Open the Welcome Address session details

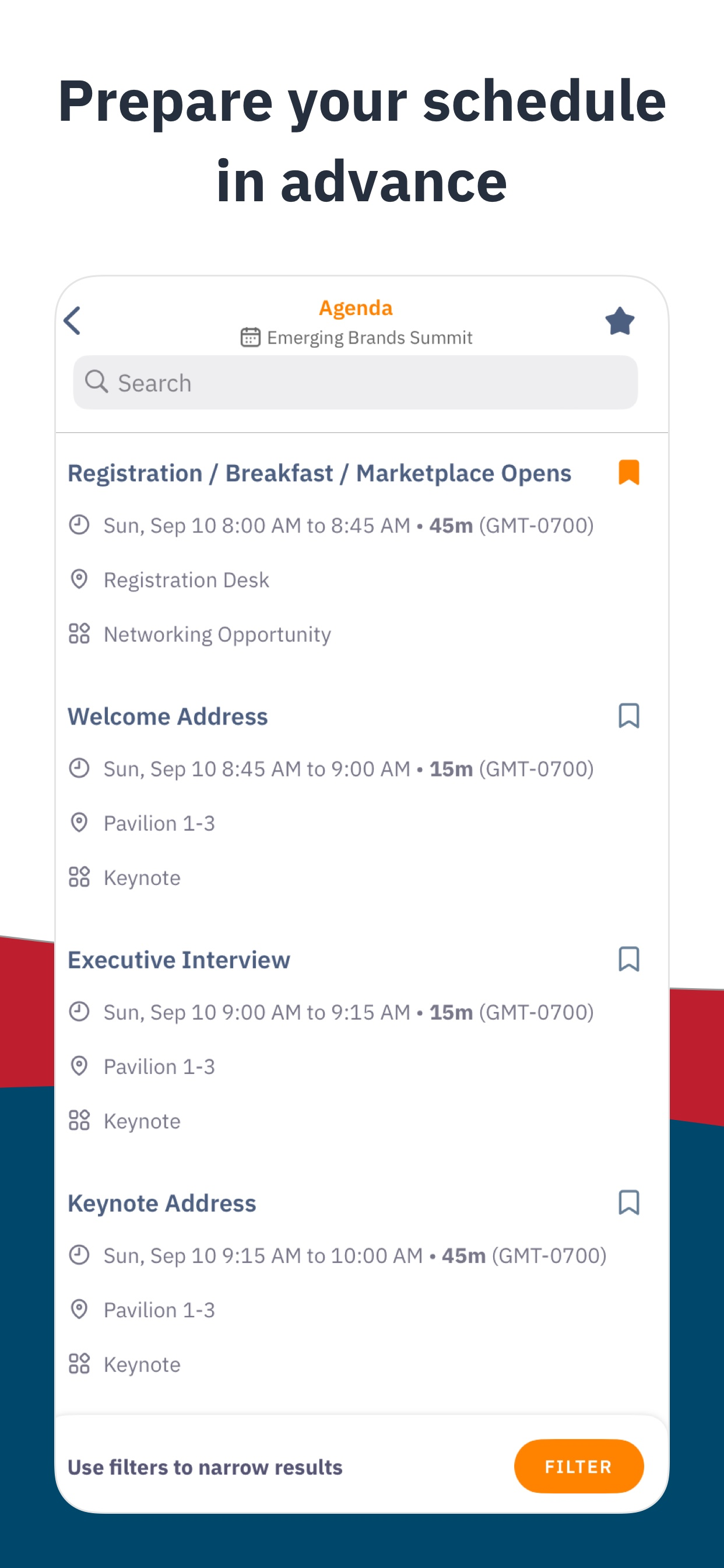coord(167,716)
